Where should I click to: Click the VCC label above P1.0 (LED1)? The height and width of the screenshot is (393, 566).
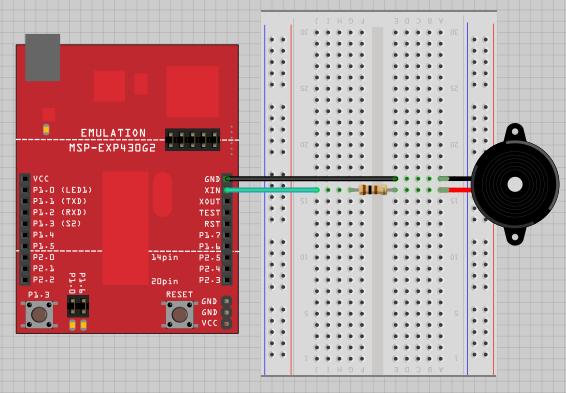40,179
